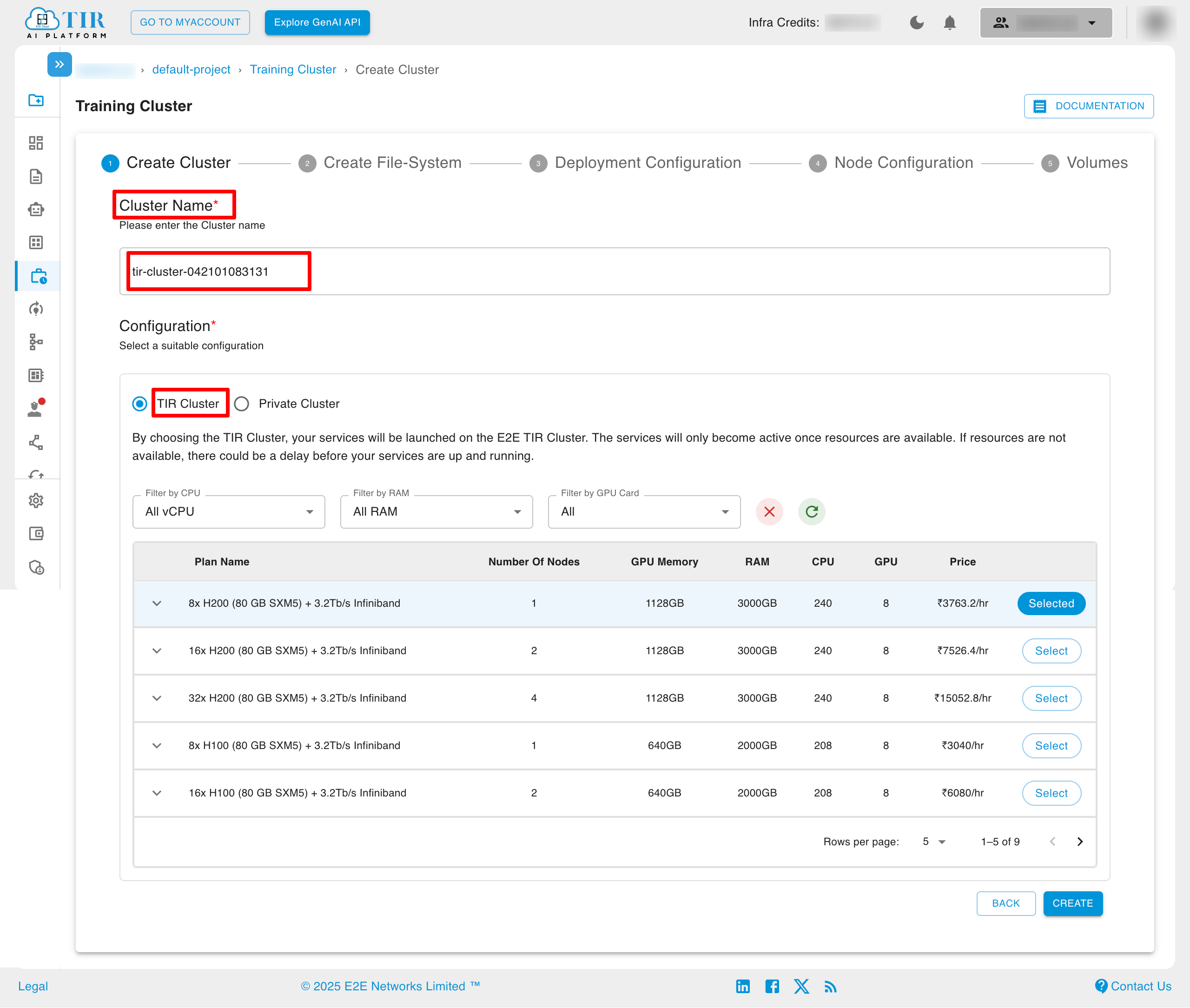Screen dimensions: 1190x1008
Task: Open the user icon with red badge
Action: pos(36,408)
